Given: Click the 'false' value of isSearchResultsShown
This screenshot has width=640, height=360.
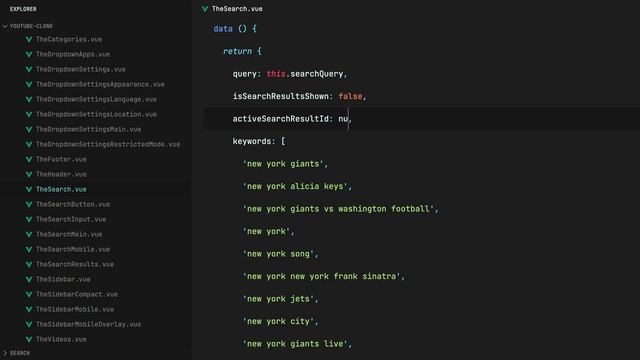Looking at the screenshot, I should [x=350, y=96].
